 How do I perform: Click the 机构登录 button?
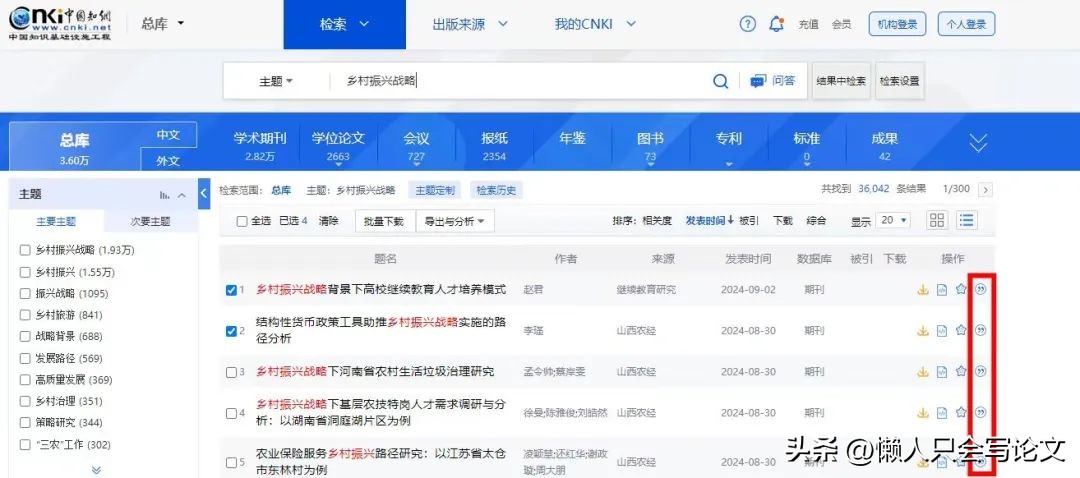(x=897, y=24)
